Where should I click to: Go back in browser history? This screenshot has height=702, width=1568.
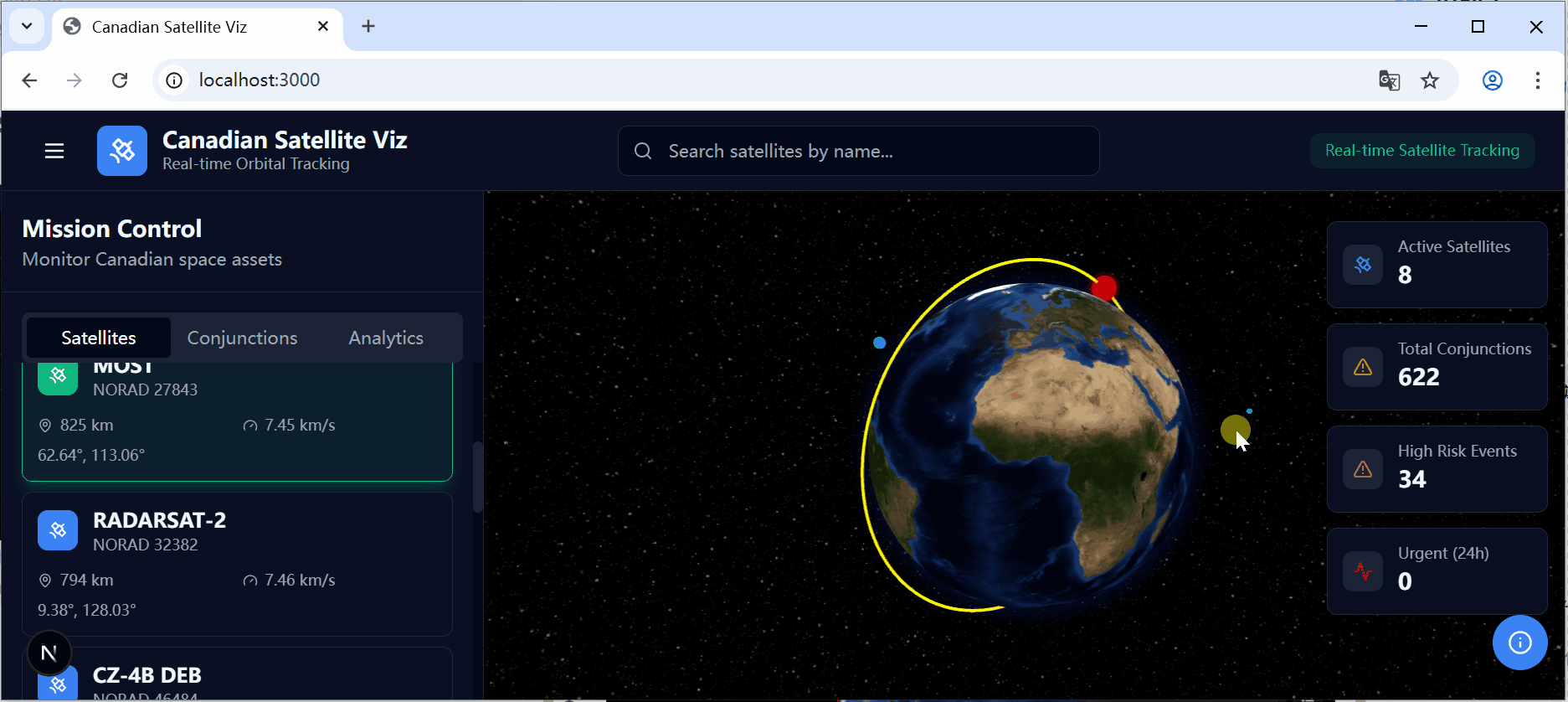(29, 80)
